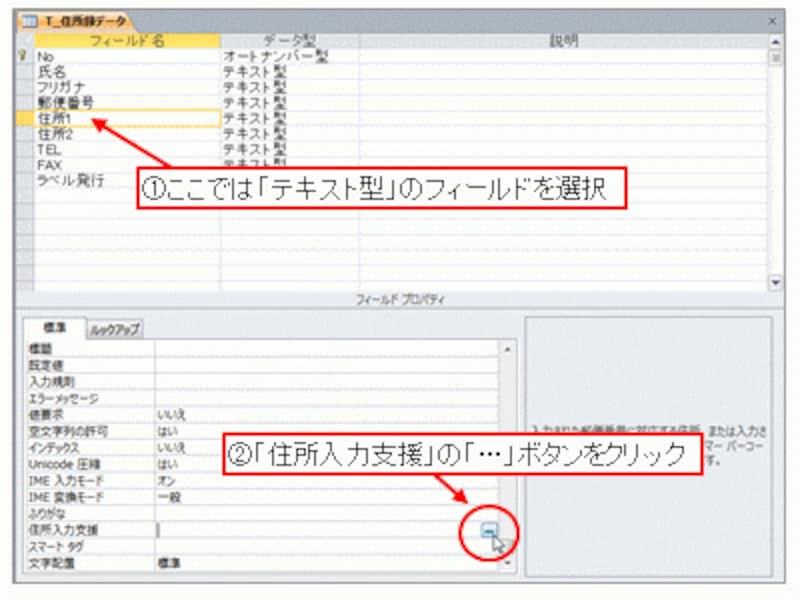
Task: Select the No field name cell
Action: coord(127,56)
